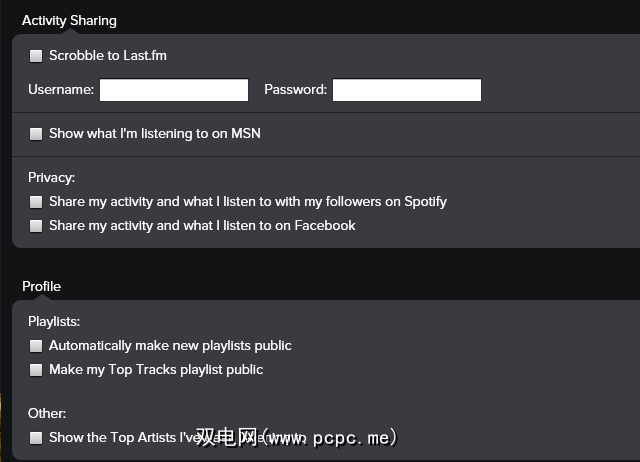Check the Top Tracks playlist public box

pos(36,370)
